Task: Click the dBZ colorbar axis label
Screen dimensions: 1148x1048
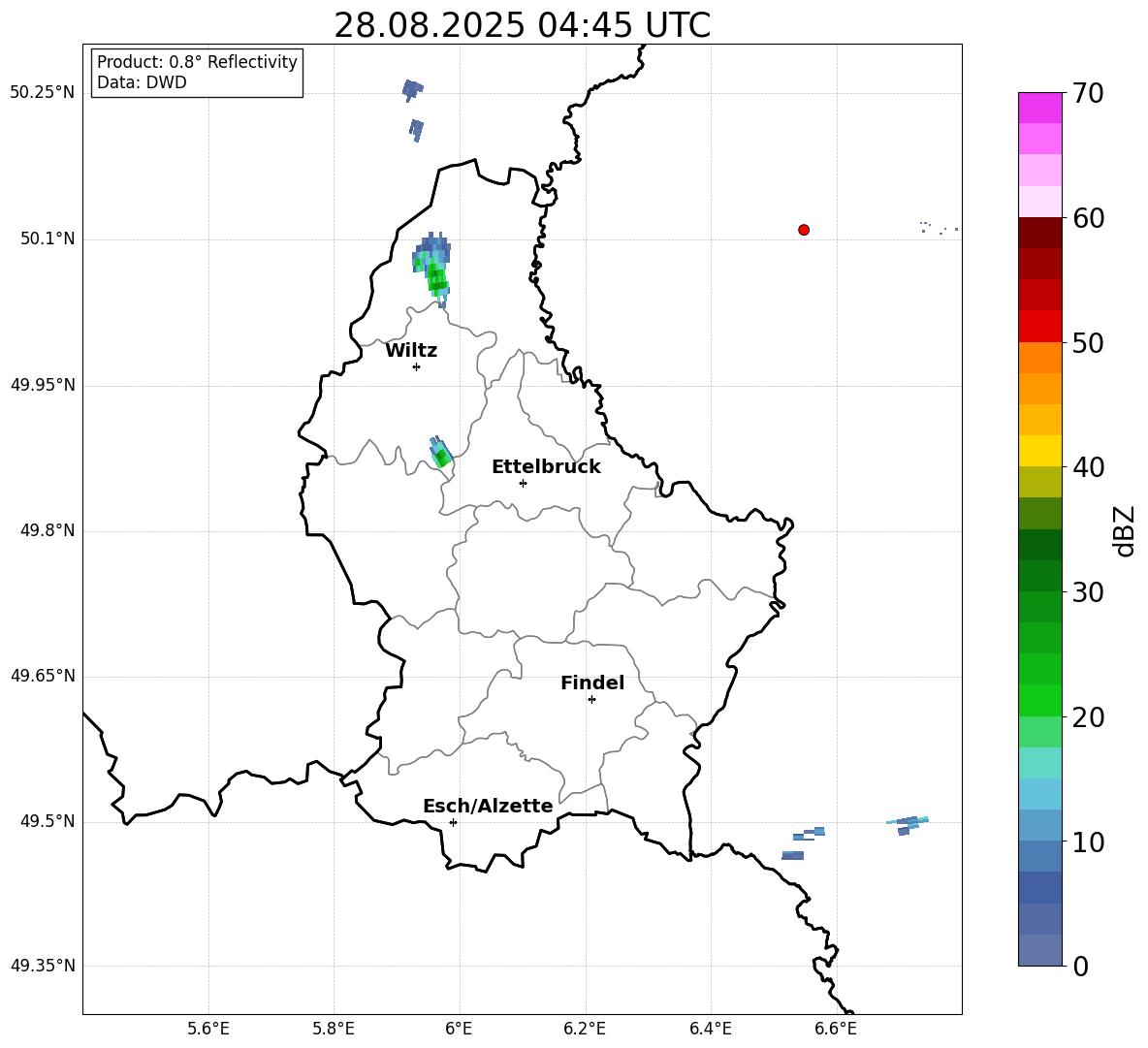Action: 1125,530
